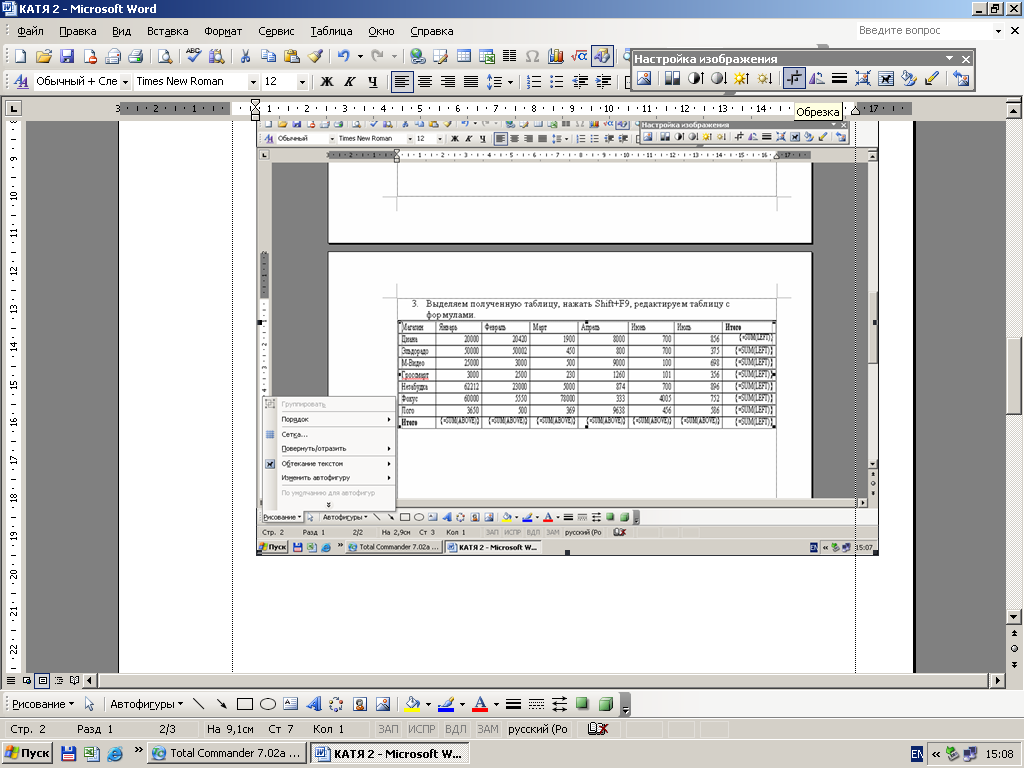Open Format Picture dialog paint-bucket icon

click(909, 78)
